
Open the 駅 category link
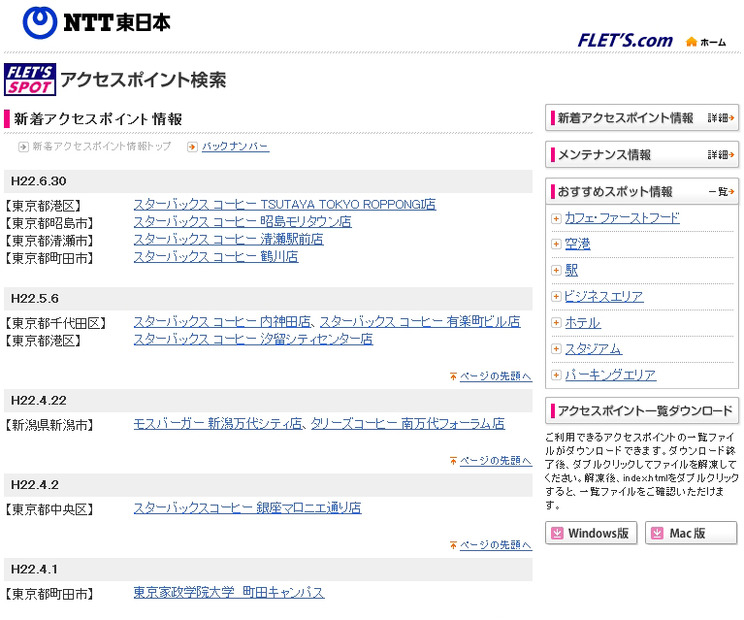coord(571,270)
